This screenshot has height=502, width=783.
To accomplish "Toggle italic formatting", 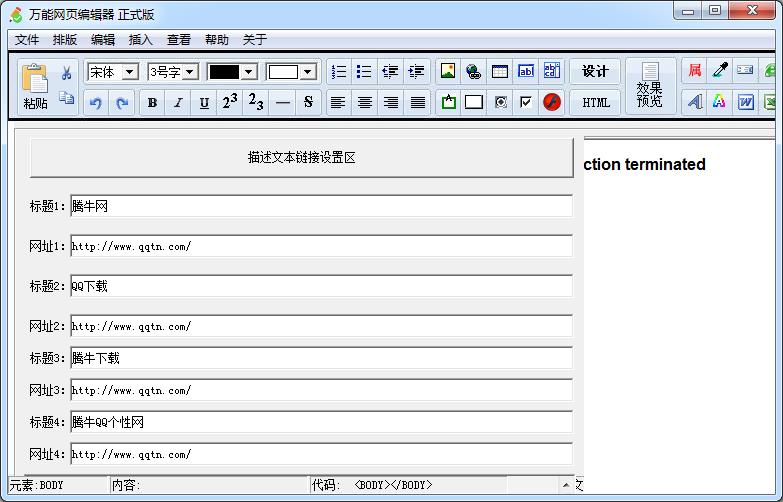I will click(178, 102).
